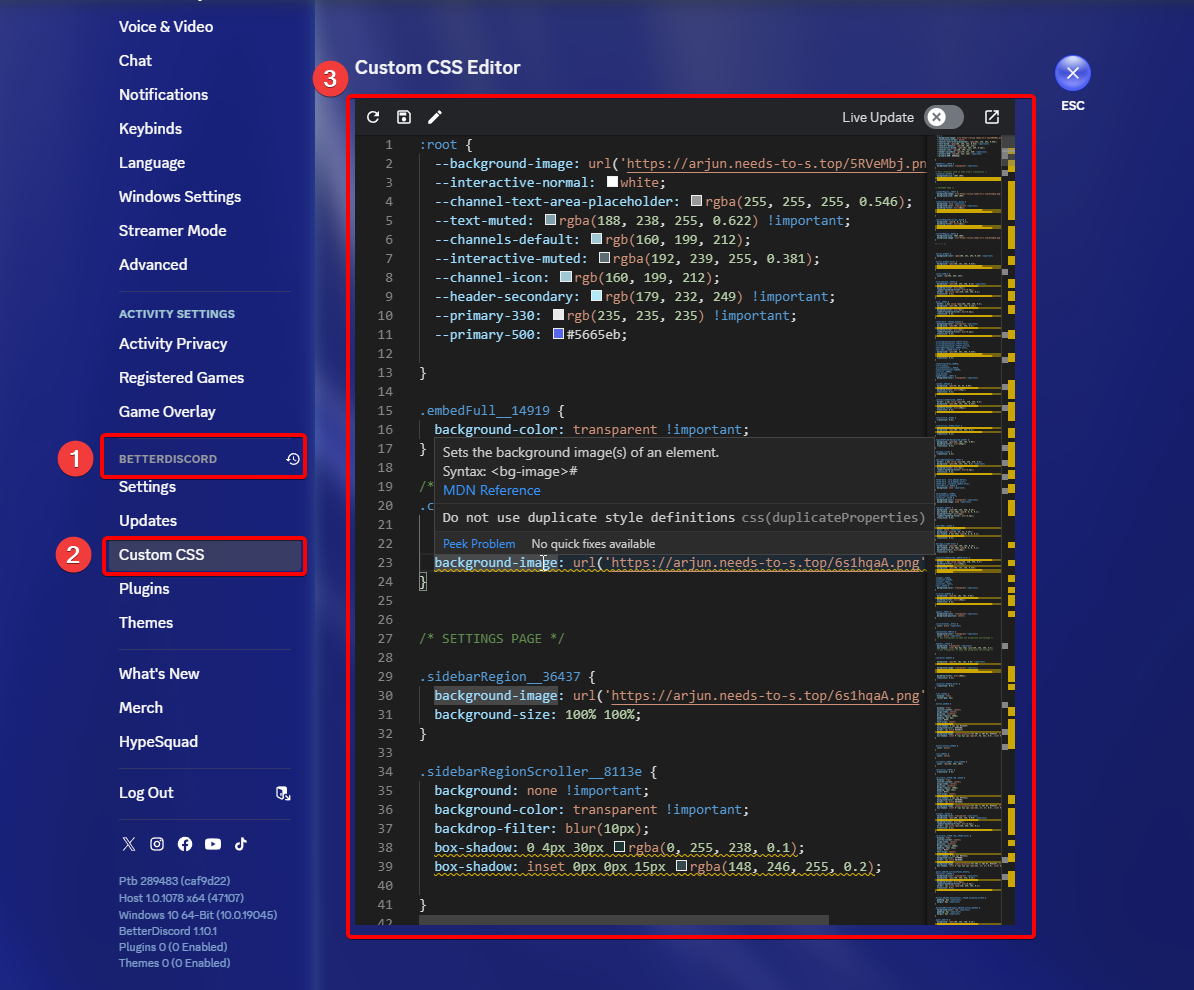
Task: Click the white color swatch on line 3
Action: tap(612, 182)
